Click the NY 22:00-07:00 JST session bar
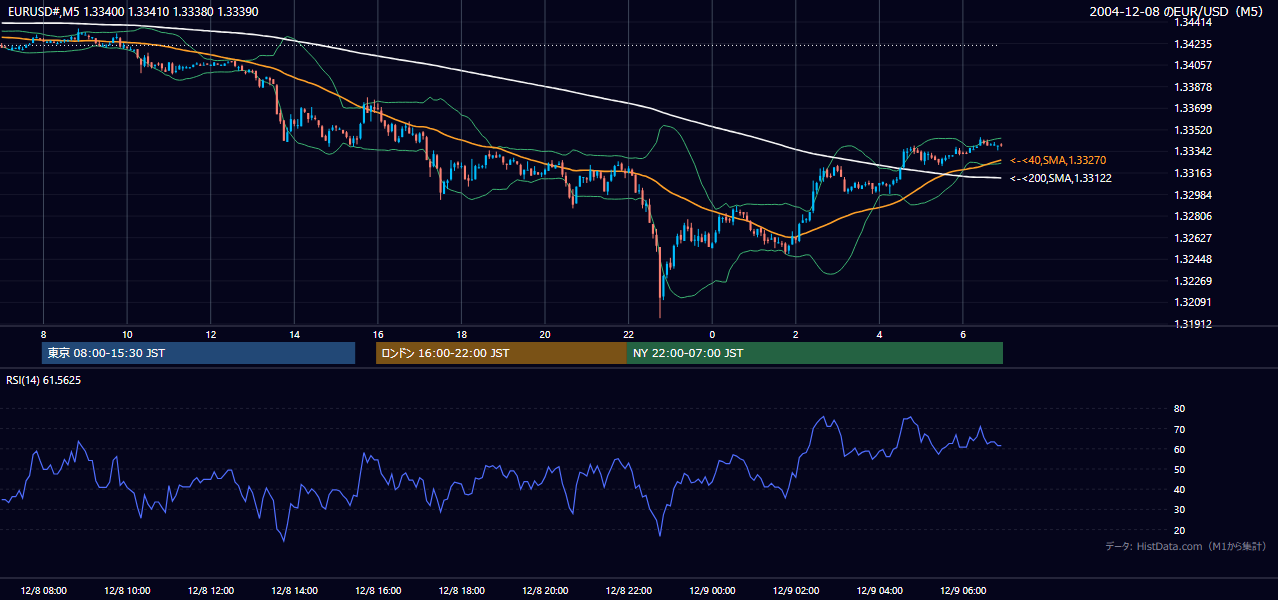Image resolution: width=1278 pixels, height=600 pixels. click(x=815, y=353)
